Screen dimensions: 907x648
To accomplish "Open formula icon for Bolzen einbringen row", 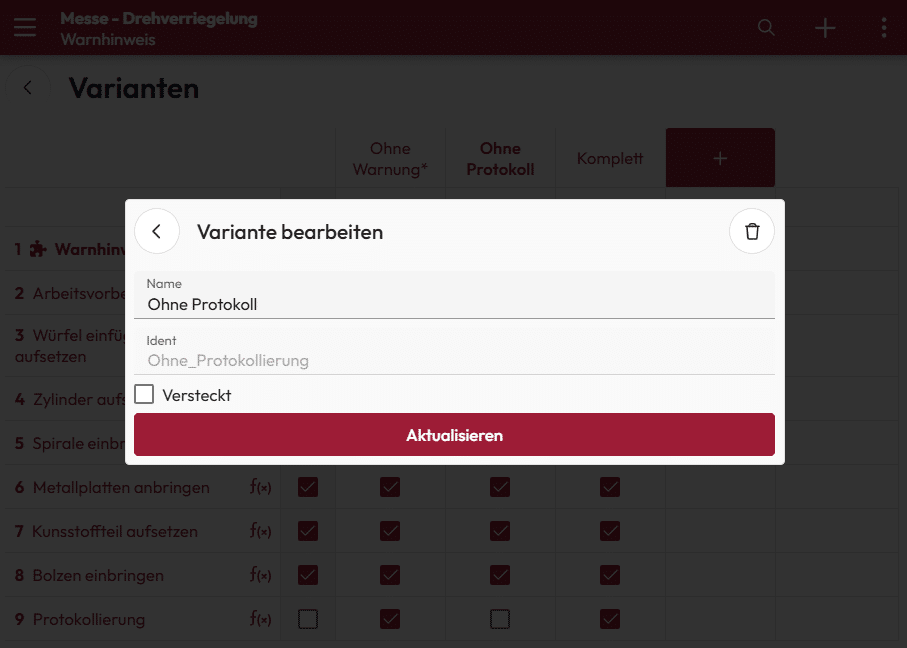I will pyautogui.click(x=260, y=576).
